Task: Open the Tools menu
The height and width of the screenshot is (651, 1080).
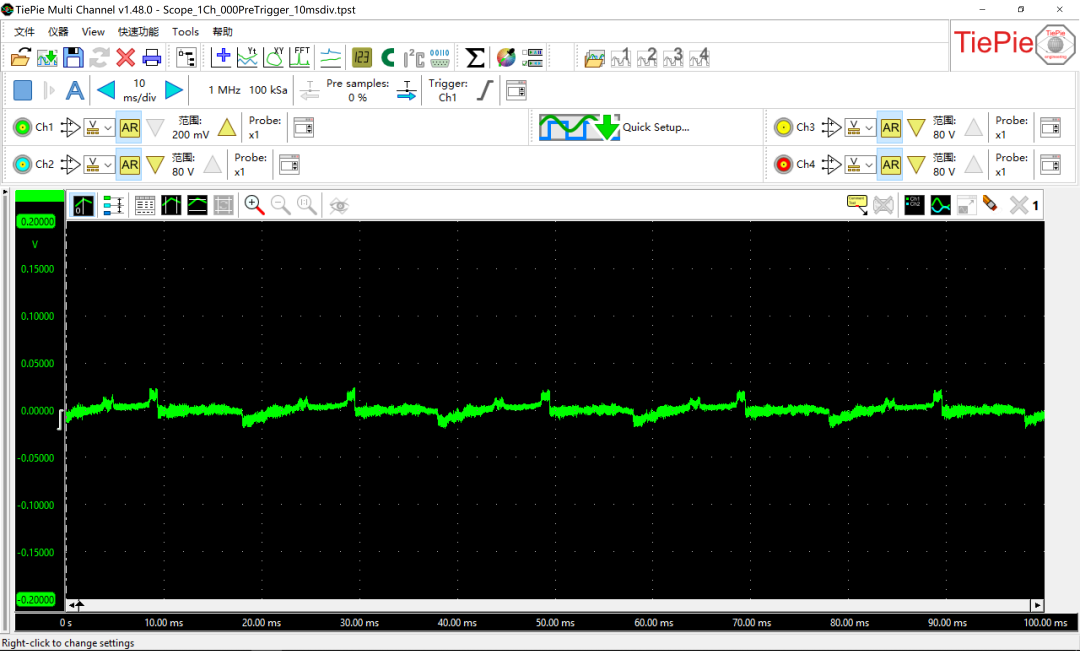Action: tap(185, 32)
